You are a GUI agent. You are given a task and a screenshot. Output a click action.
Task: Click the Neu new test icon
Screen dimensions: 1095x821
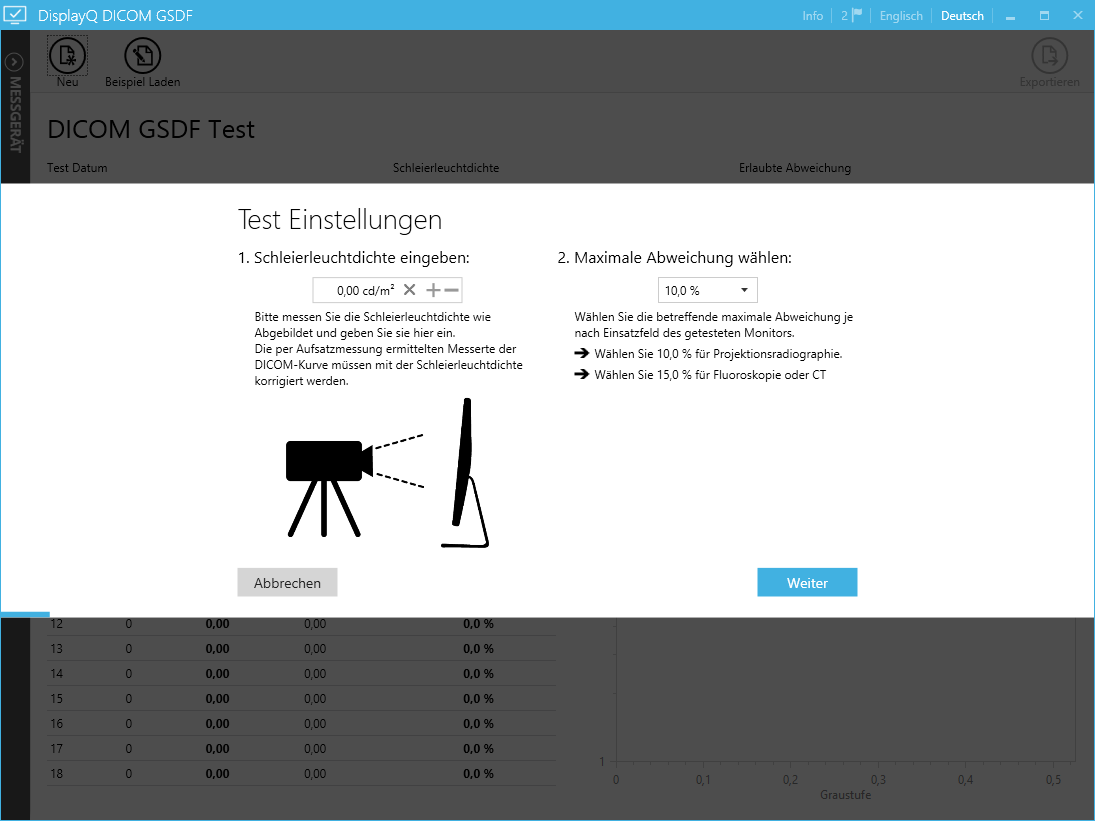point(67,56)
